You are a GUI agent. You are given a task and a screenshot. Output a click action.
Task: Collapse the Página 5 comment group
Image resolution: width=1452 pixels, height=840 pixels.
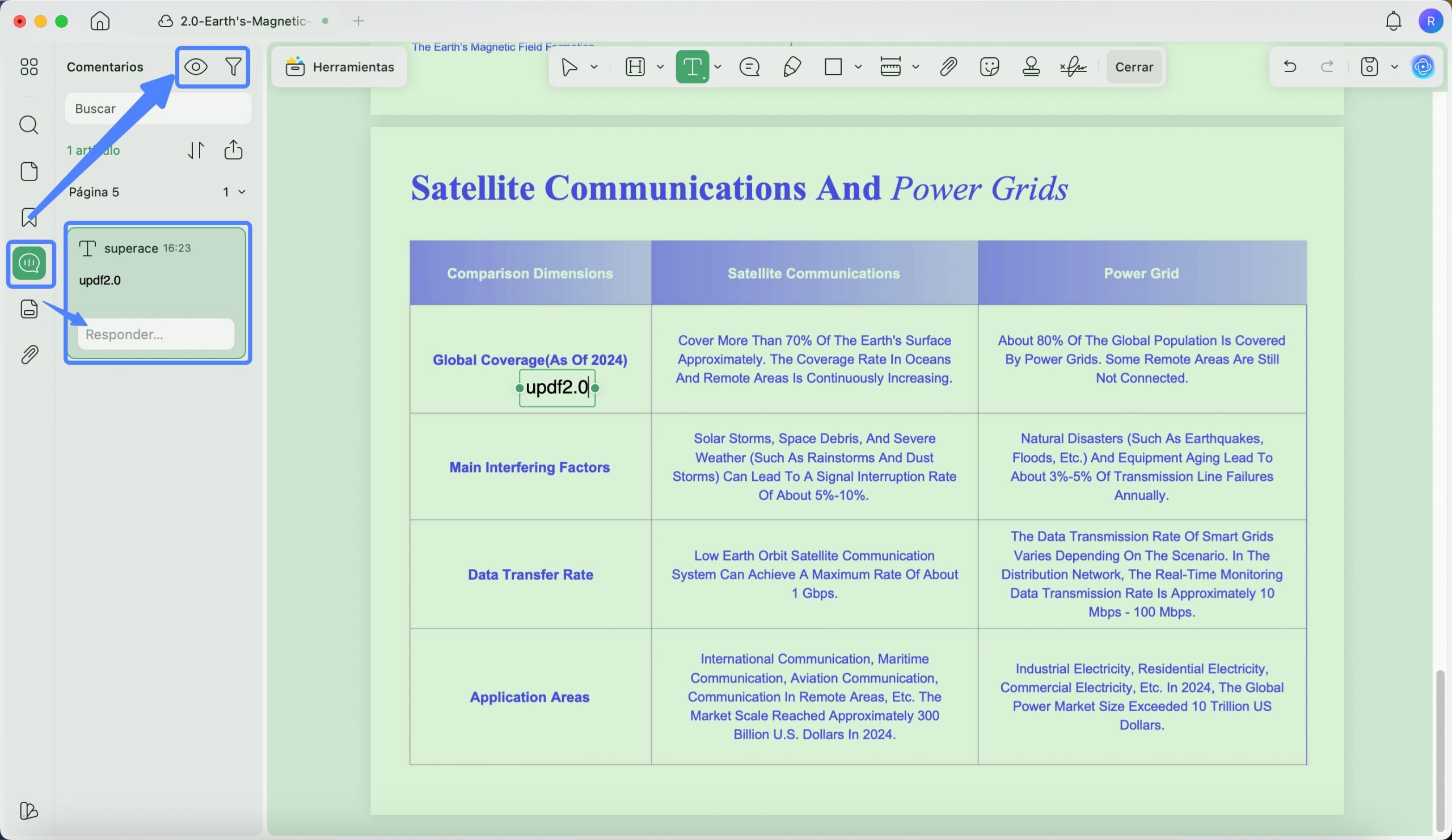(242, 192)
